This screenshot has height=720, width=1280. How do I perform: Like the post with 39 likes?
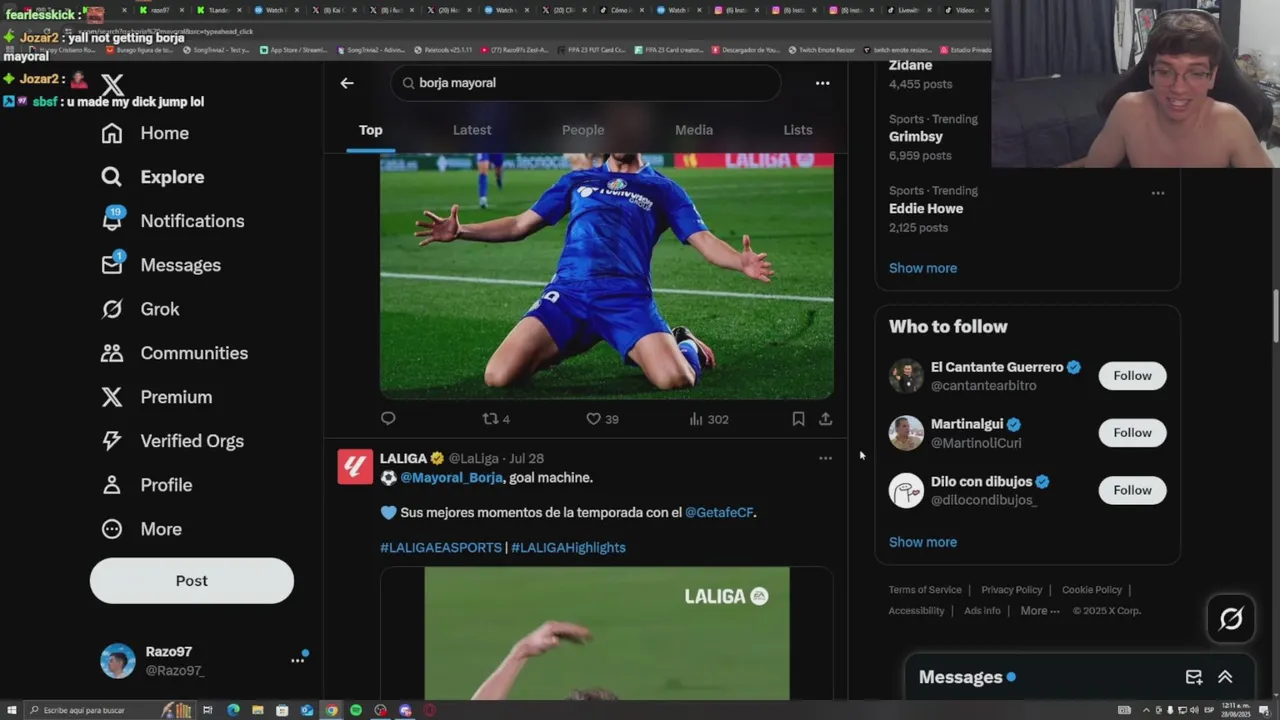[x=602, y=419]
